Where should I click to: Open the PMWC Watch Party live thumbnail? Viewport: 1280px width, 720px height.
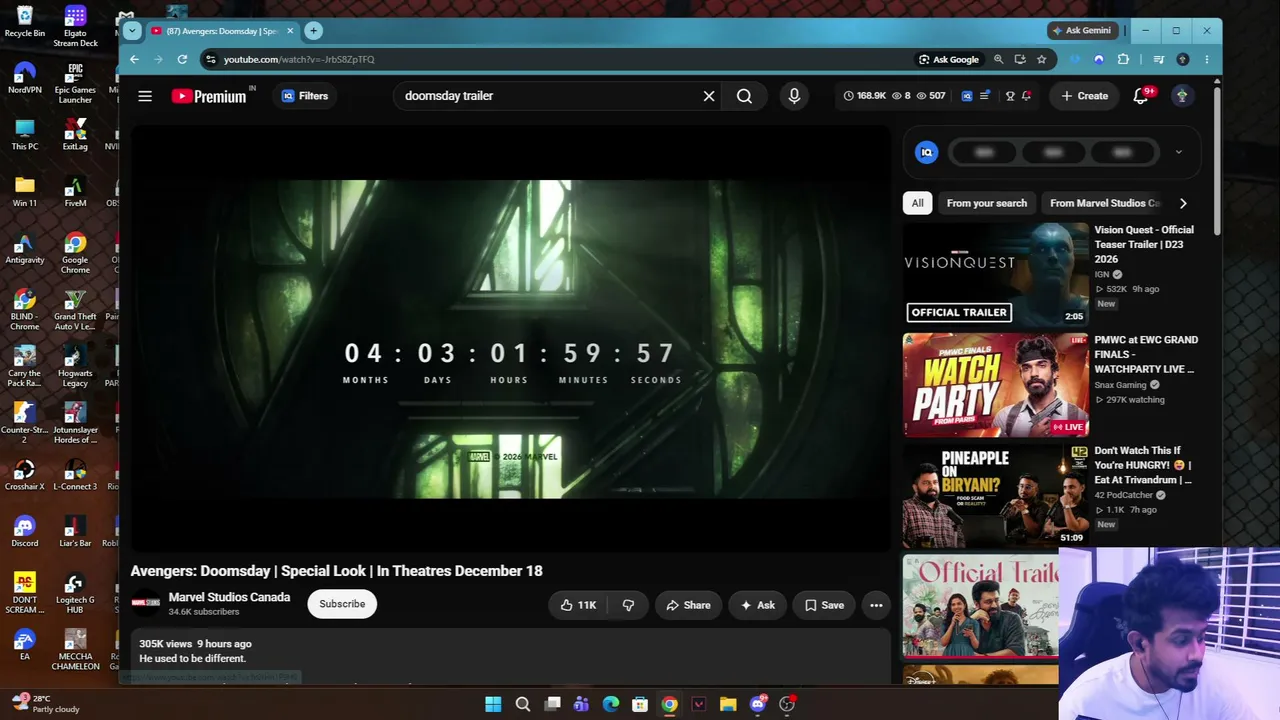tap(996, 385)
